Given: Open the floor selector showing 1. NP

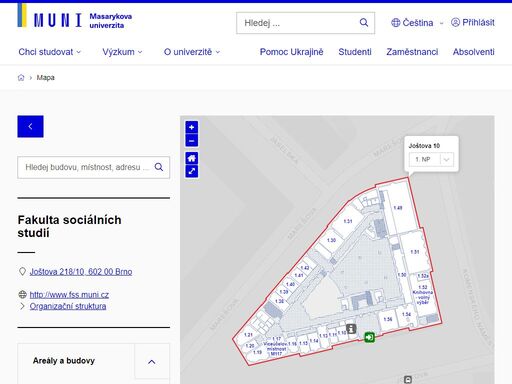Looking at the screenshot, I should (431, 159).
